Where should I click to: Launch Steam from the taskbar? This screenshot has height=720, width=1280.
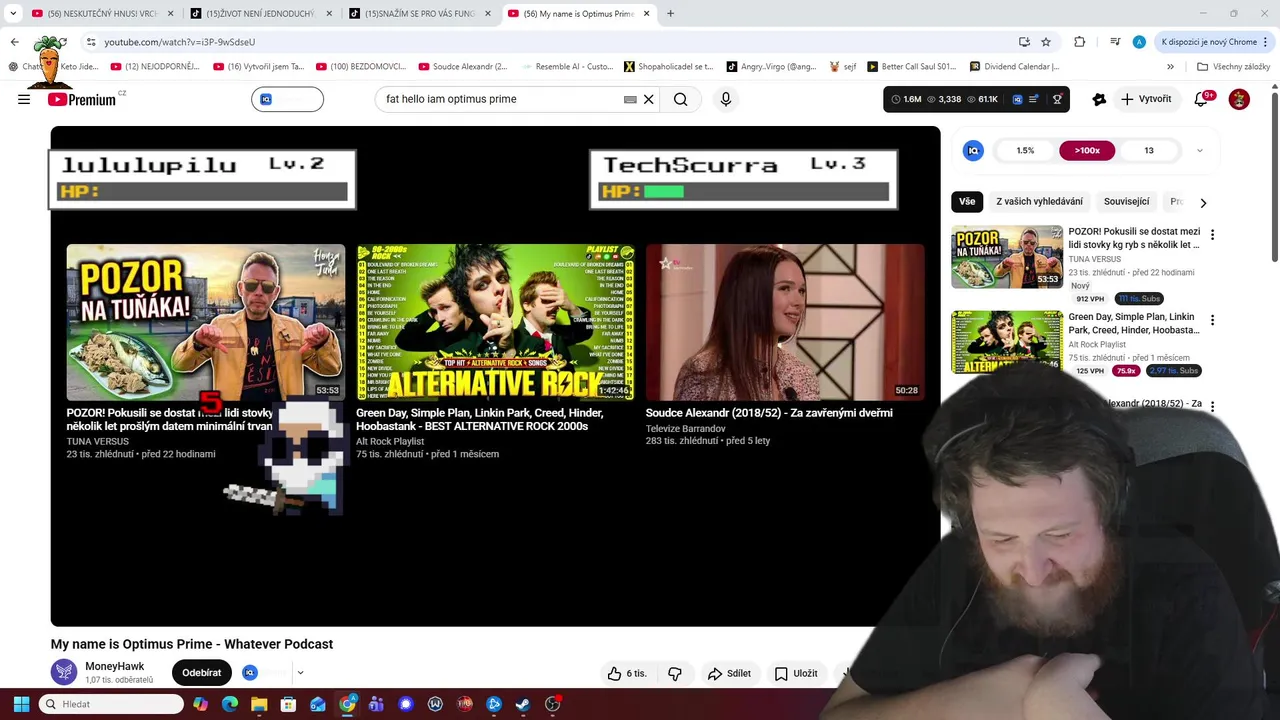click(x=523, y=704)
